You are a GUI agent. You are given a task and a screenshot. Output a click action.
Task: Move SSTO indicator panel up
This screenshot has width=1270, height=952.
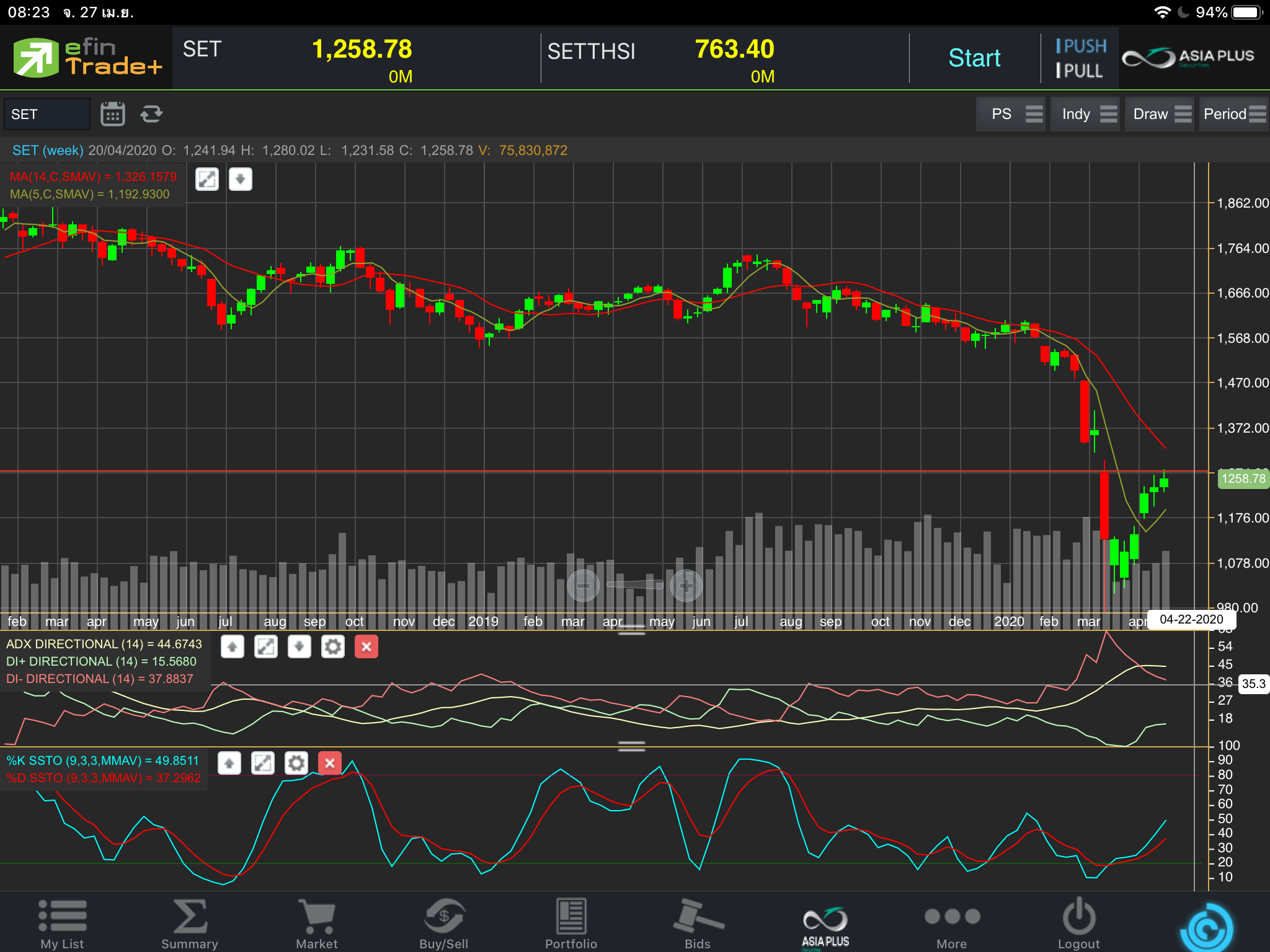pyautogui.click(x=229, y=763)
